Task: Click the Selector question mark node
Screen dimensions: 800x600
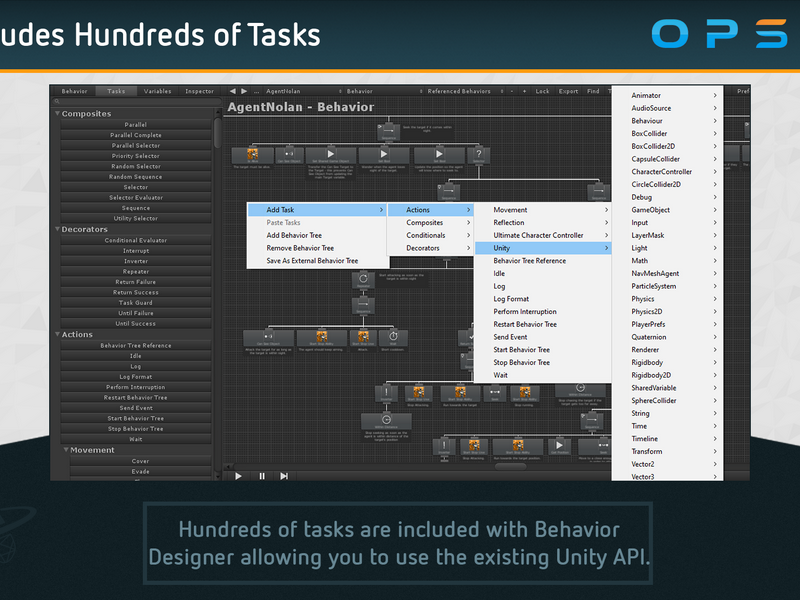Action: tap(479, 156)
